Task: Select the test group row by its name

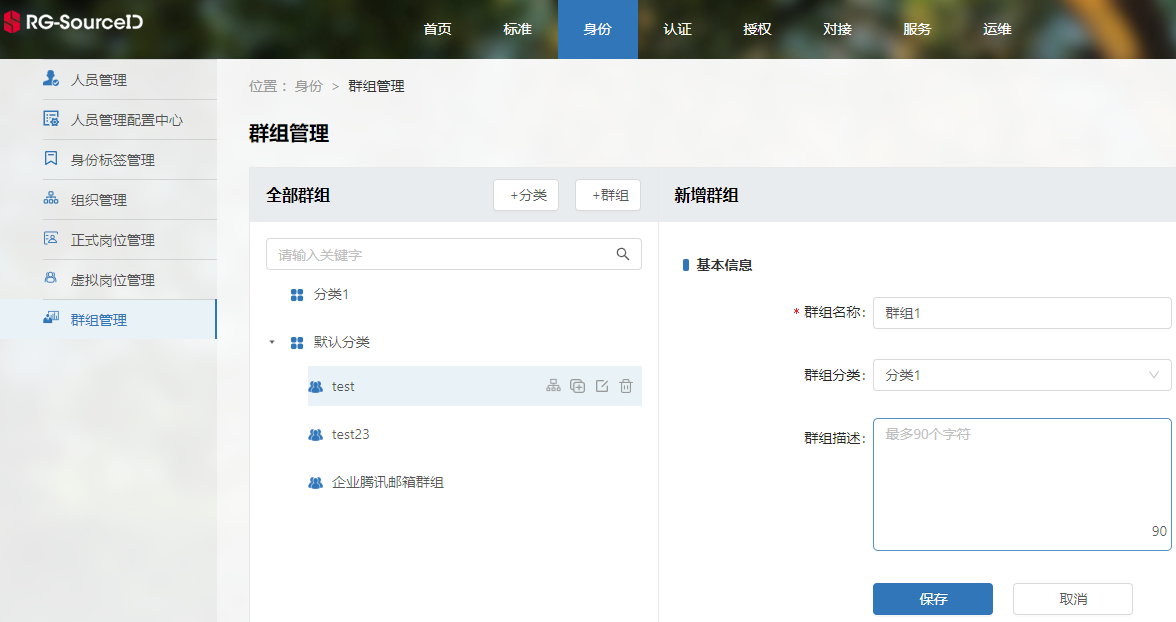Action: click(343, 386)
